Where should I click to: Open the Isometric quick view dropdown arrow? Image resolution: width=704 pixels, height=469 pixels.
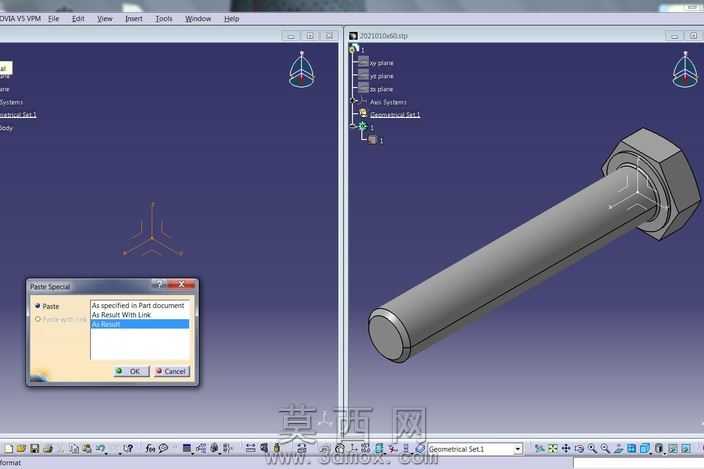(651, 452)
